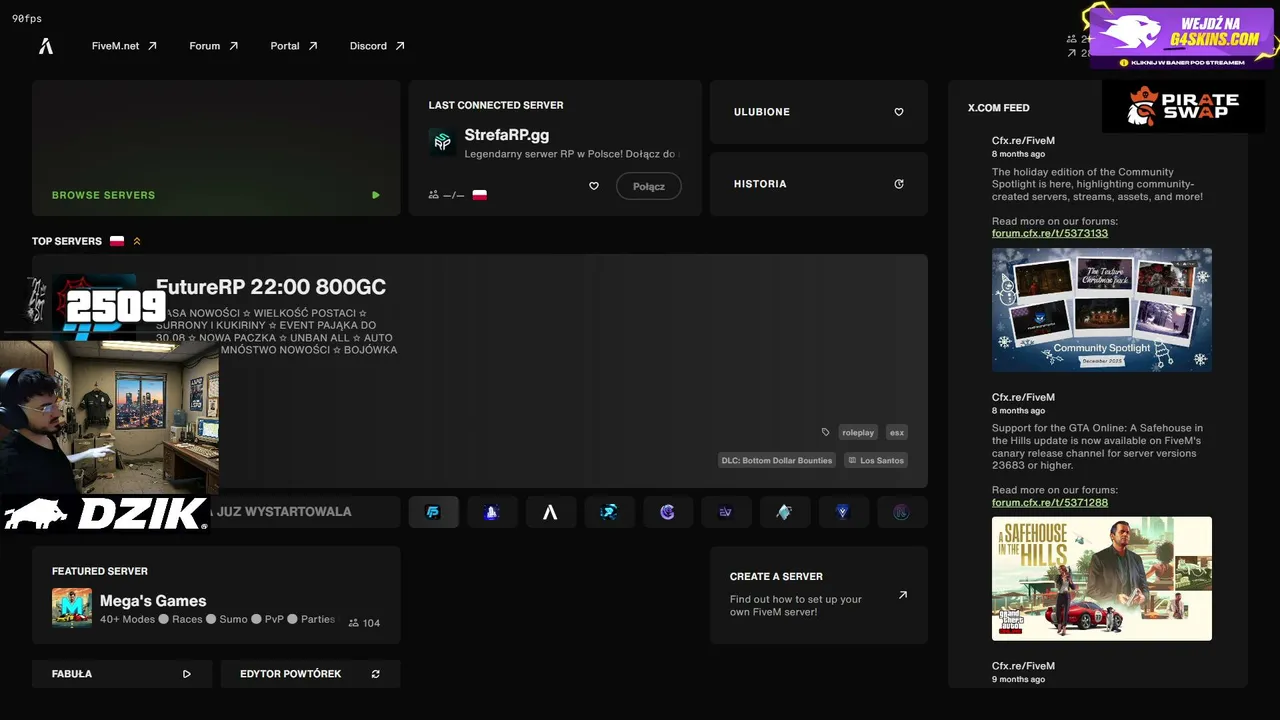Open the forum.cfx.re/t/5373133 link
The width and height of the screenshot is (1280, 720).
(1050, 233)
